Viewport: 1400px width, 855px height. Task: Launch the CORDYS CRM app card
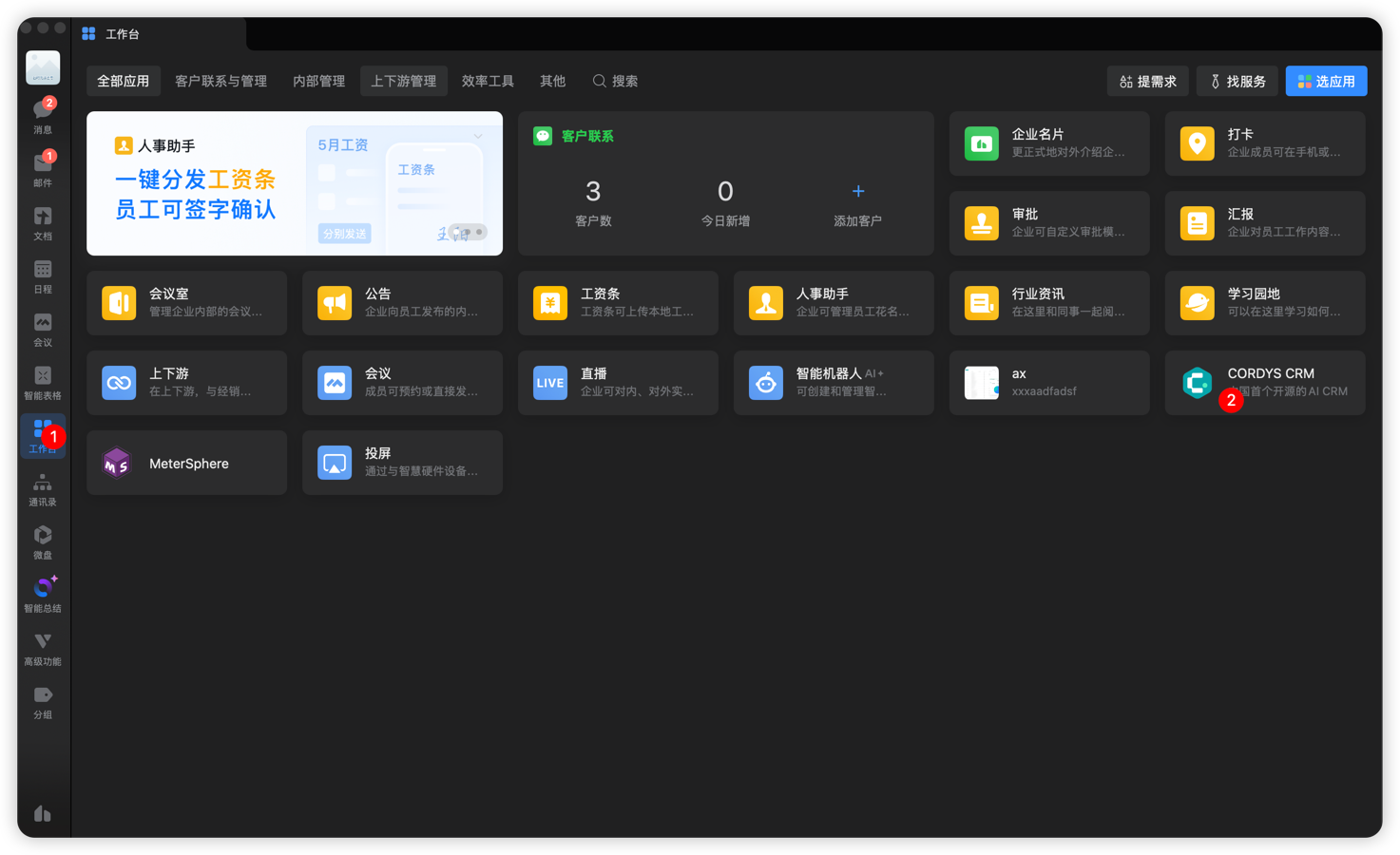[1264, 383]
